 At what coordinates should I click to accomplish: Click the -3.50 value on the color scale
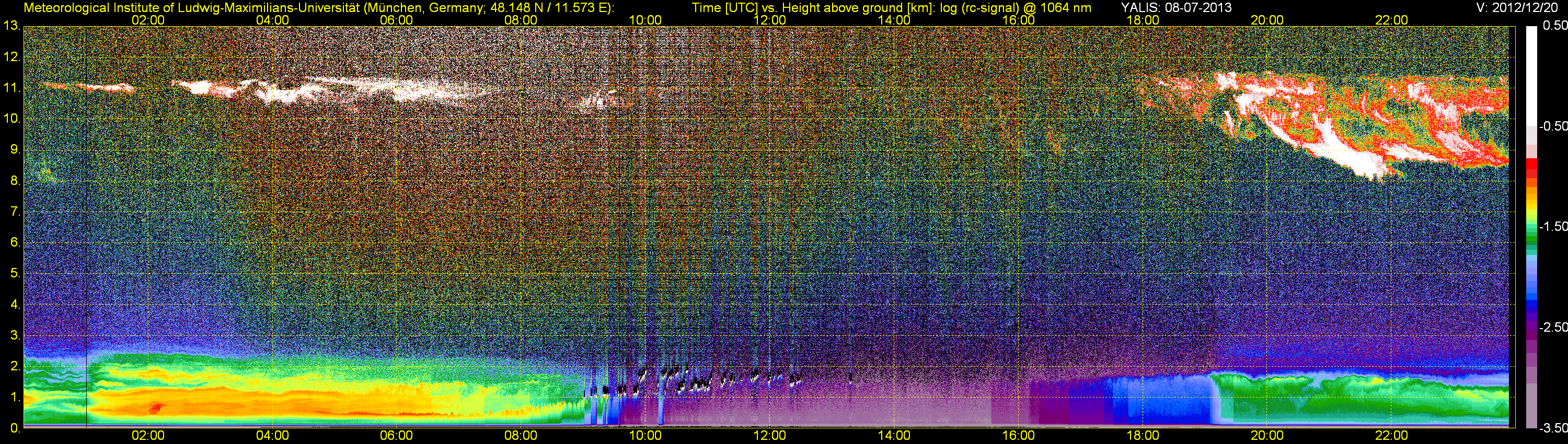1553,428
